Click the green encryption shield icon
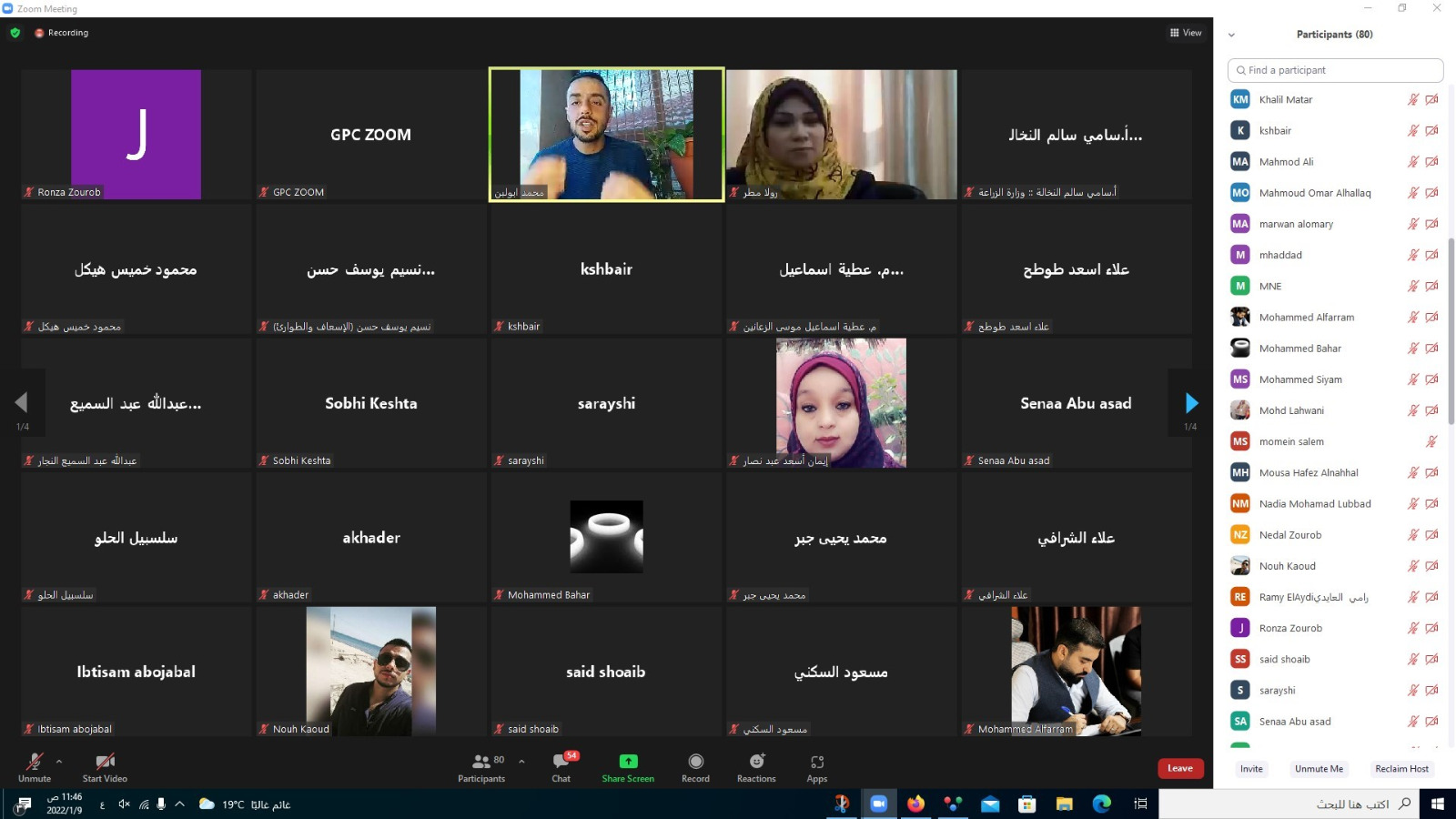The width and height of the screenshot is (1456, 819). click(x=15, y=33)
